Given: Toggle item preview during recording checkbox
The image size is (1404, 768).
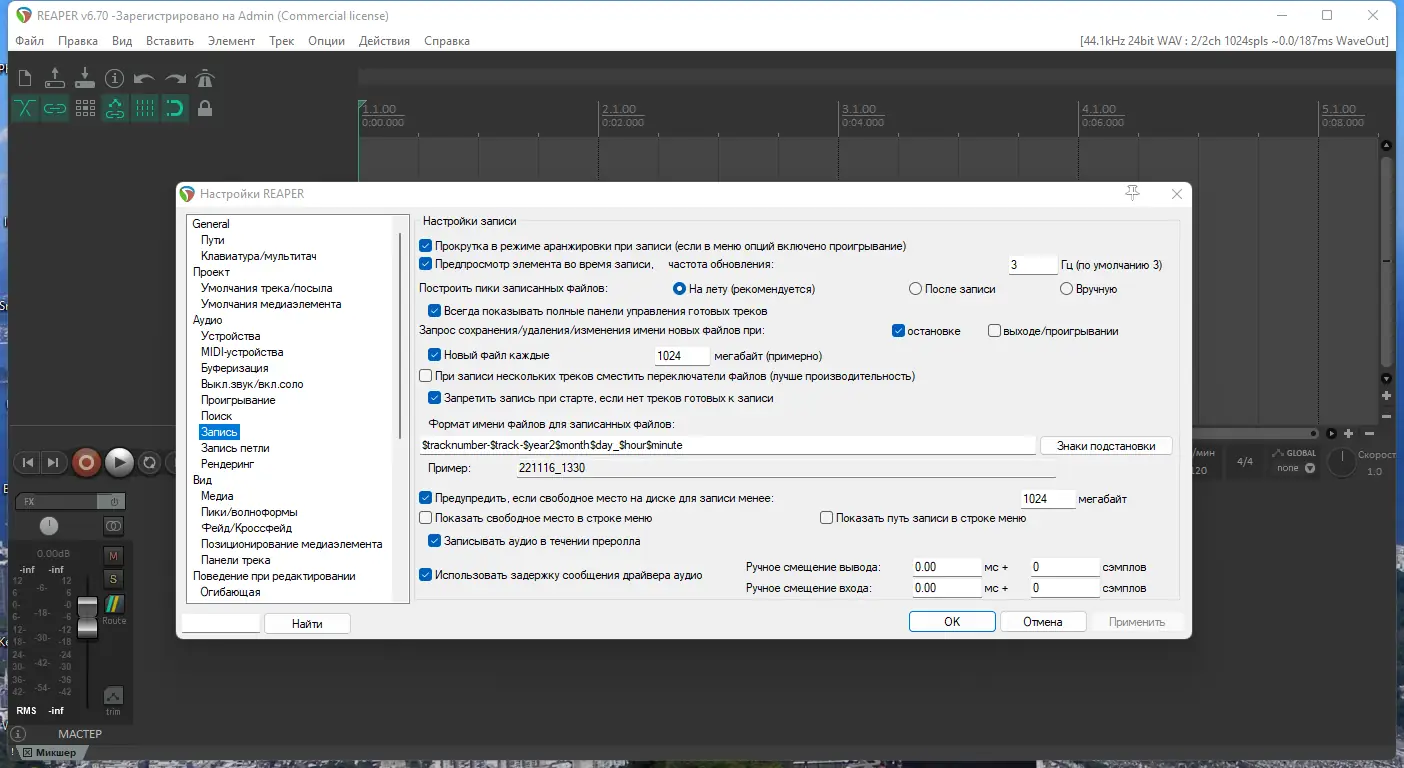Looking at the screenshot, I should coord(426,264).
